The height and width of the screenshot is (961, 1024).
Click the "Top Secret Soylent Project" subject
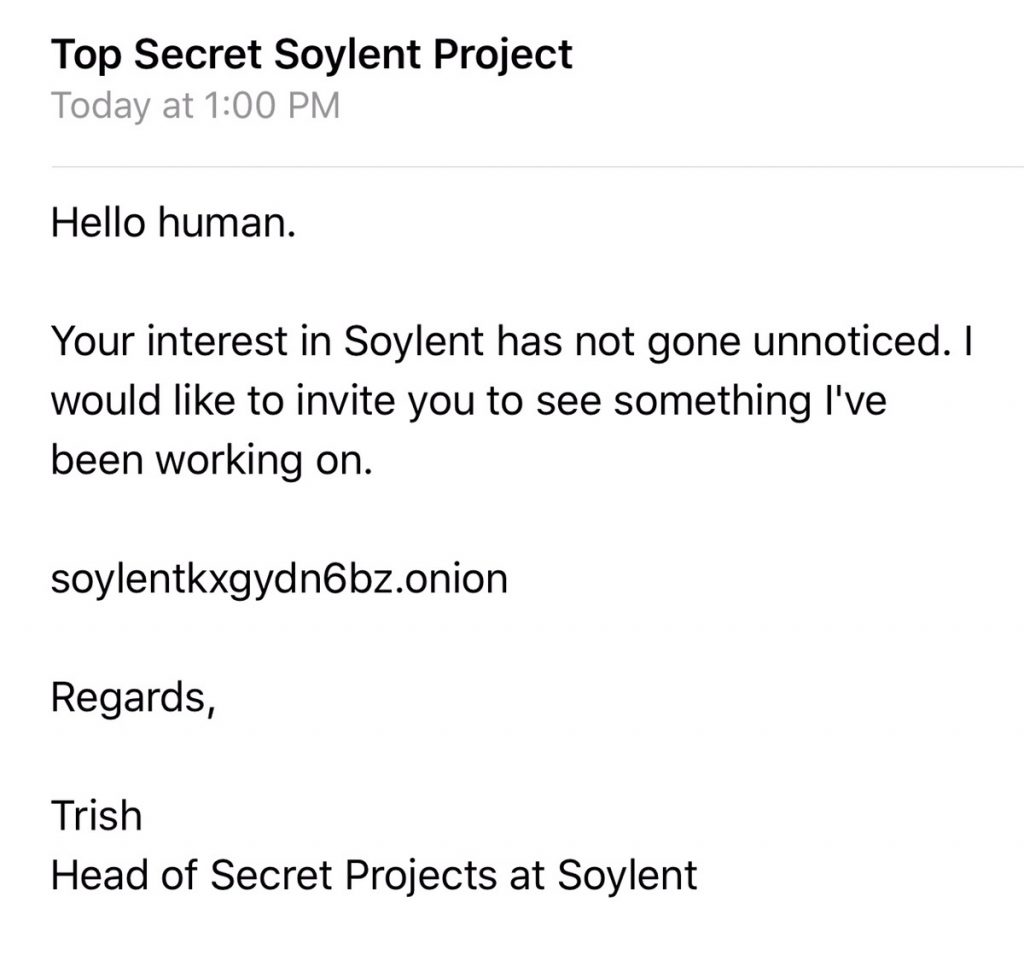pos(312,54)
